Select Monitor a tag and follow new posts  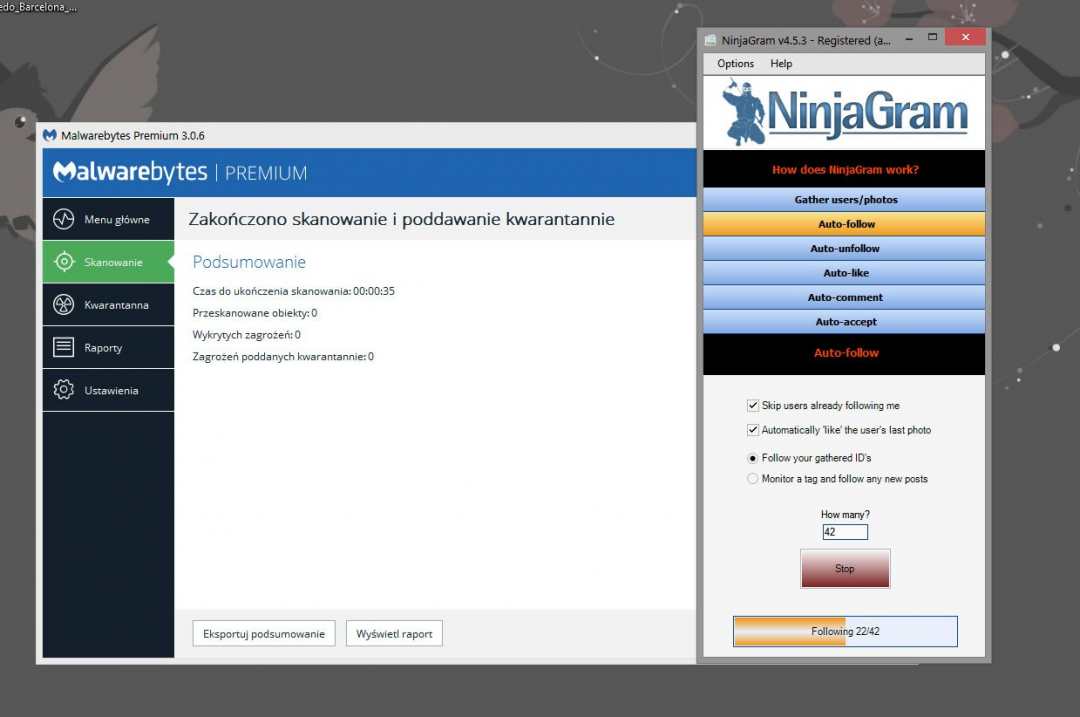pos(753,479)
